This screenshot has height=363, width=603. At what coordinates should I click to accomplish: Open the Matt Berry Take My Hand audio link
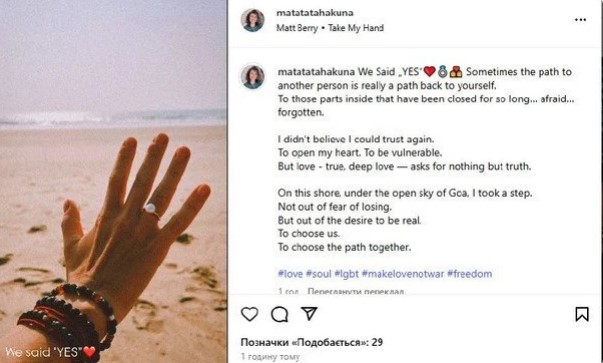330,28
